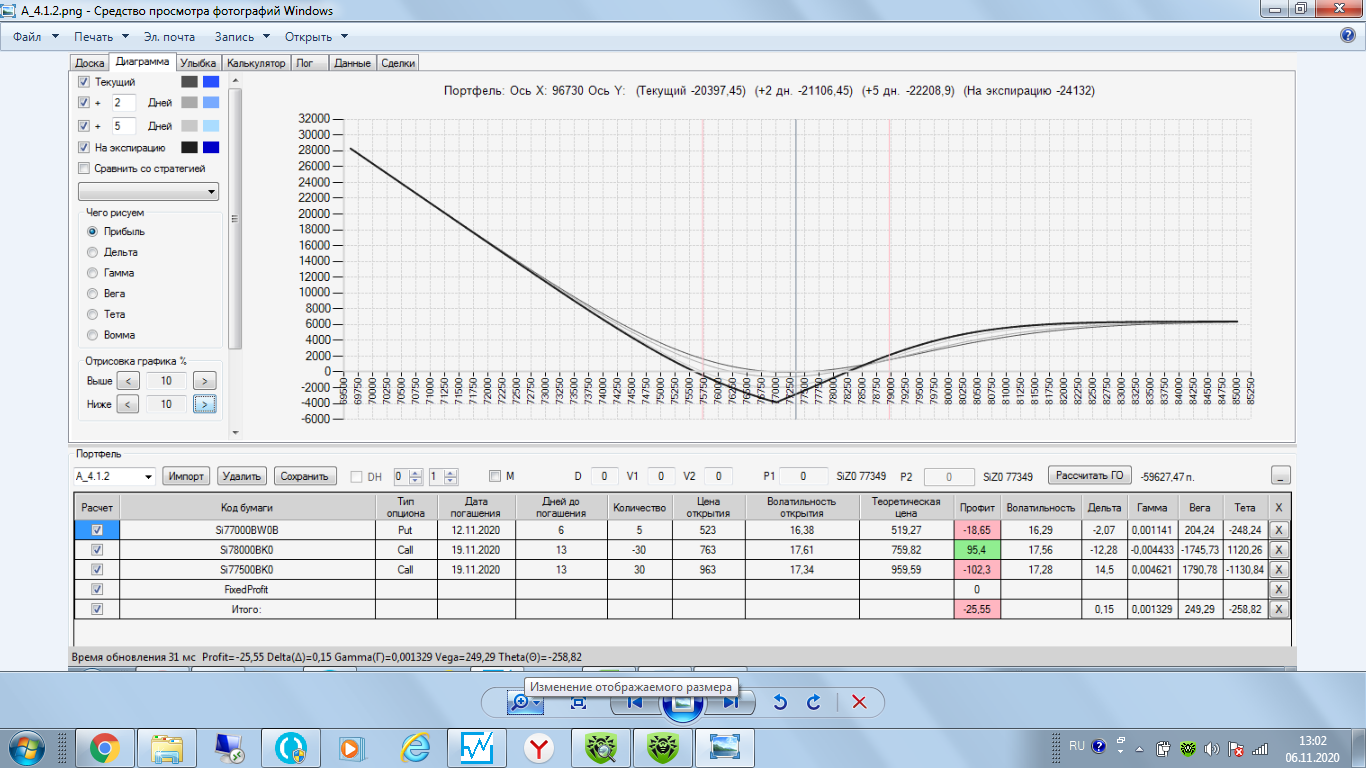Remove the Si77500BK0 row with its X
Screen dimensions: 1366x768
coord(1279,570)
